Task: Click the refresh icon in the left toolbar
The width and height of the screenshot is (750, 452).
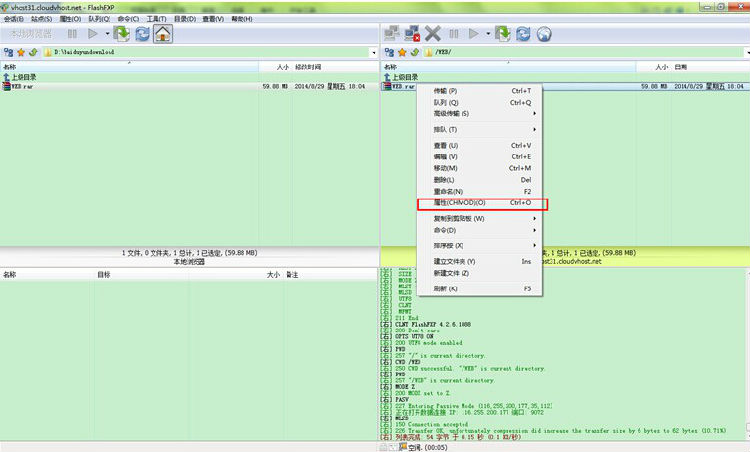Action: pos(142,33)
